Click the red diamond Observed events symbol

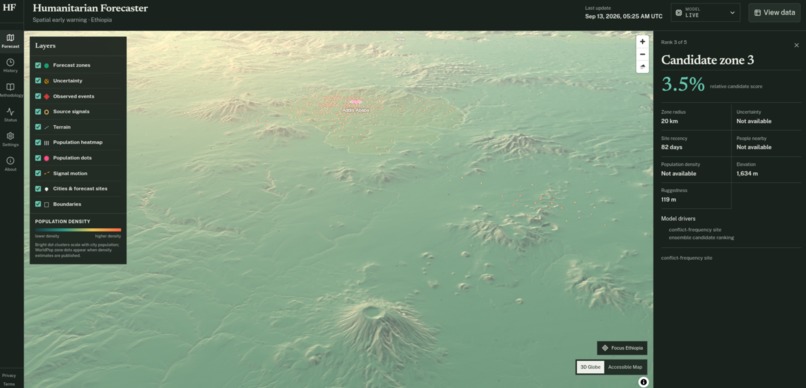(x=46, y=97)
